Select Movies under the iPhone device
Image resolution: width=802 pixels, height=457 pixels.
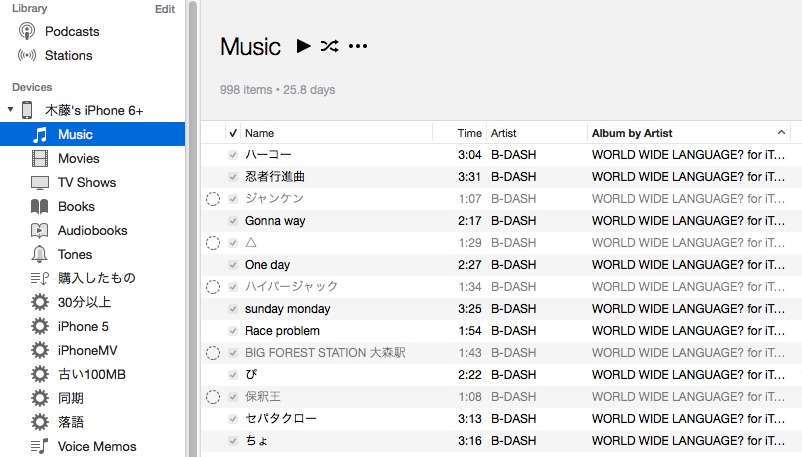tap(78, 158)
